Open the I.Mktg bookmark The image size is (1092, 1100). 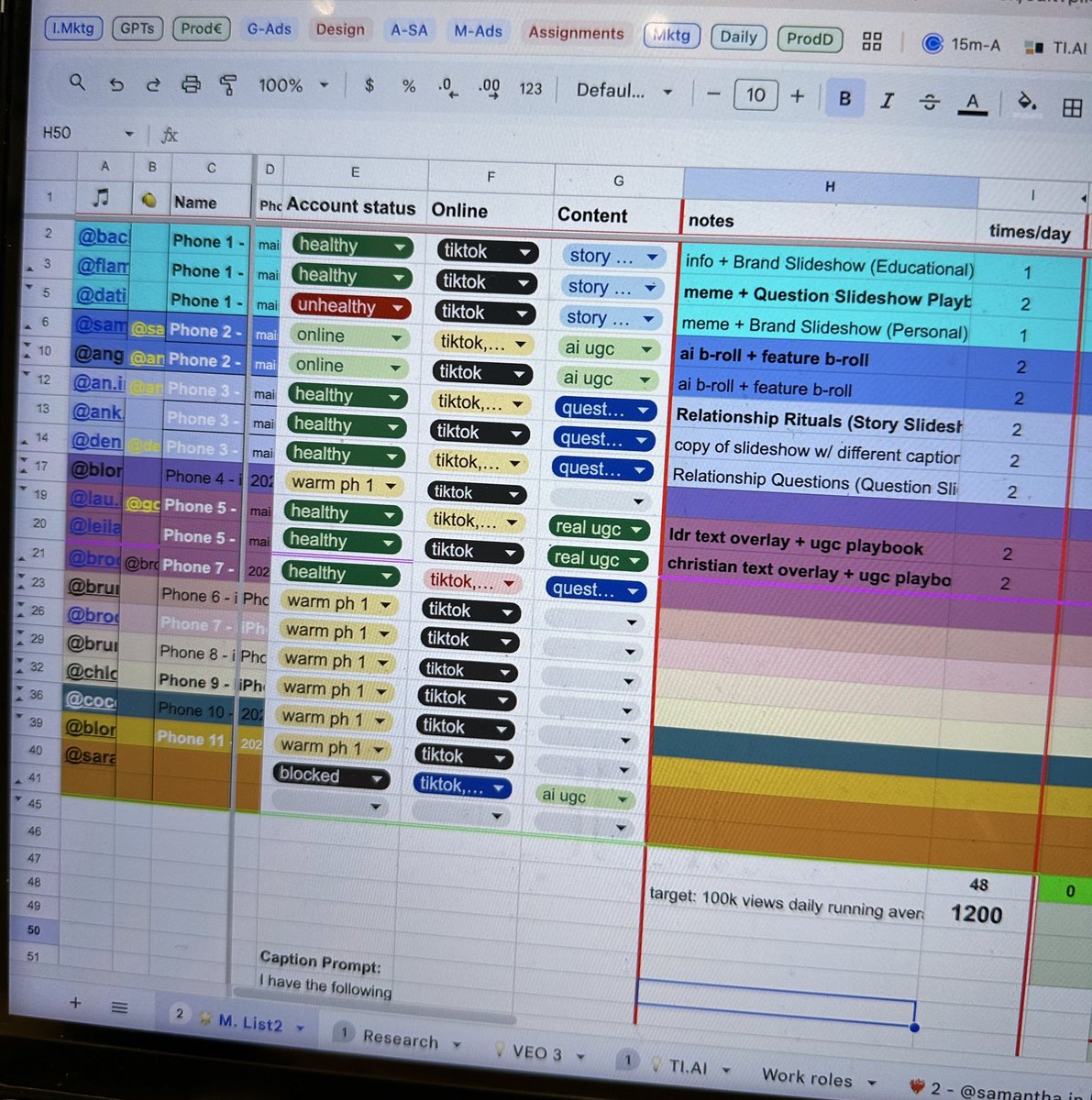73,28
